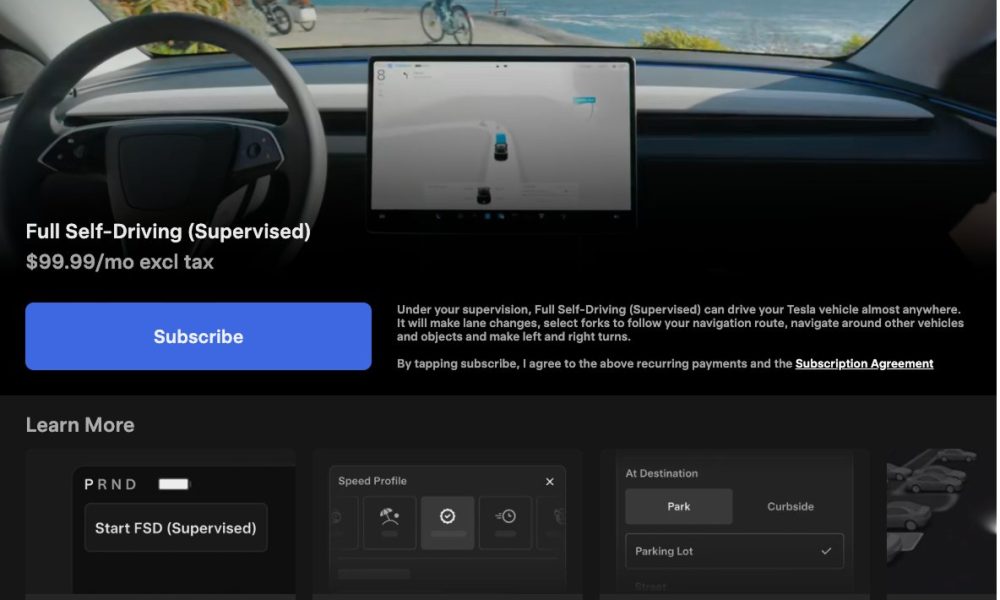
Task: Close the Speed Profile panel
Action: [549, 482]
